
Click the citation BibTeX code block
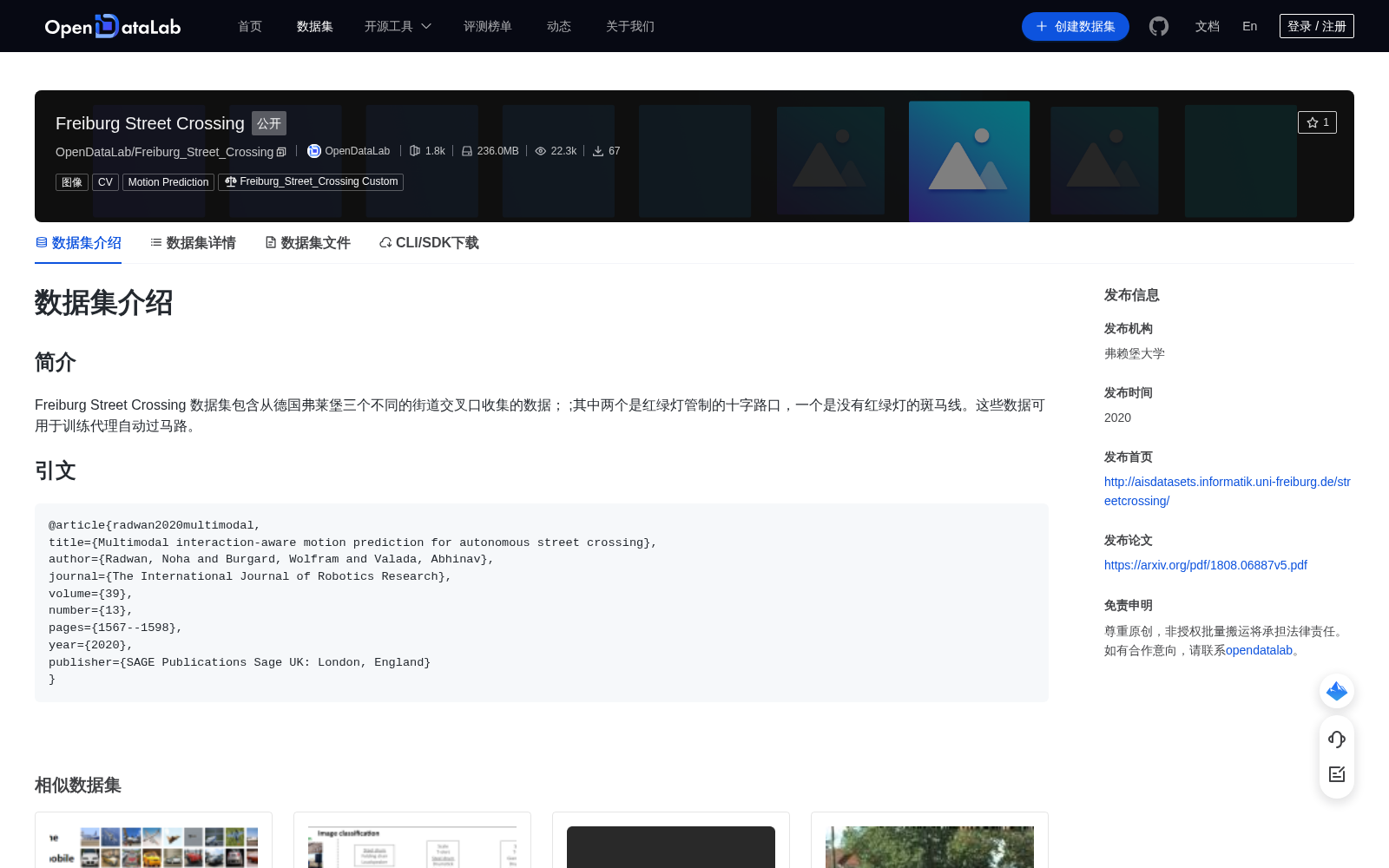[x=542, y=602]
